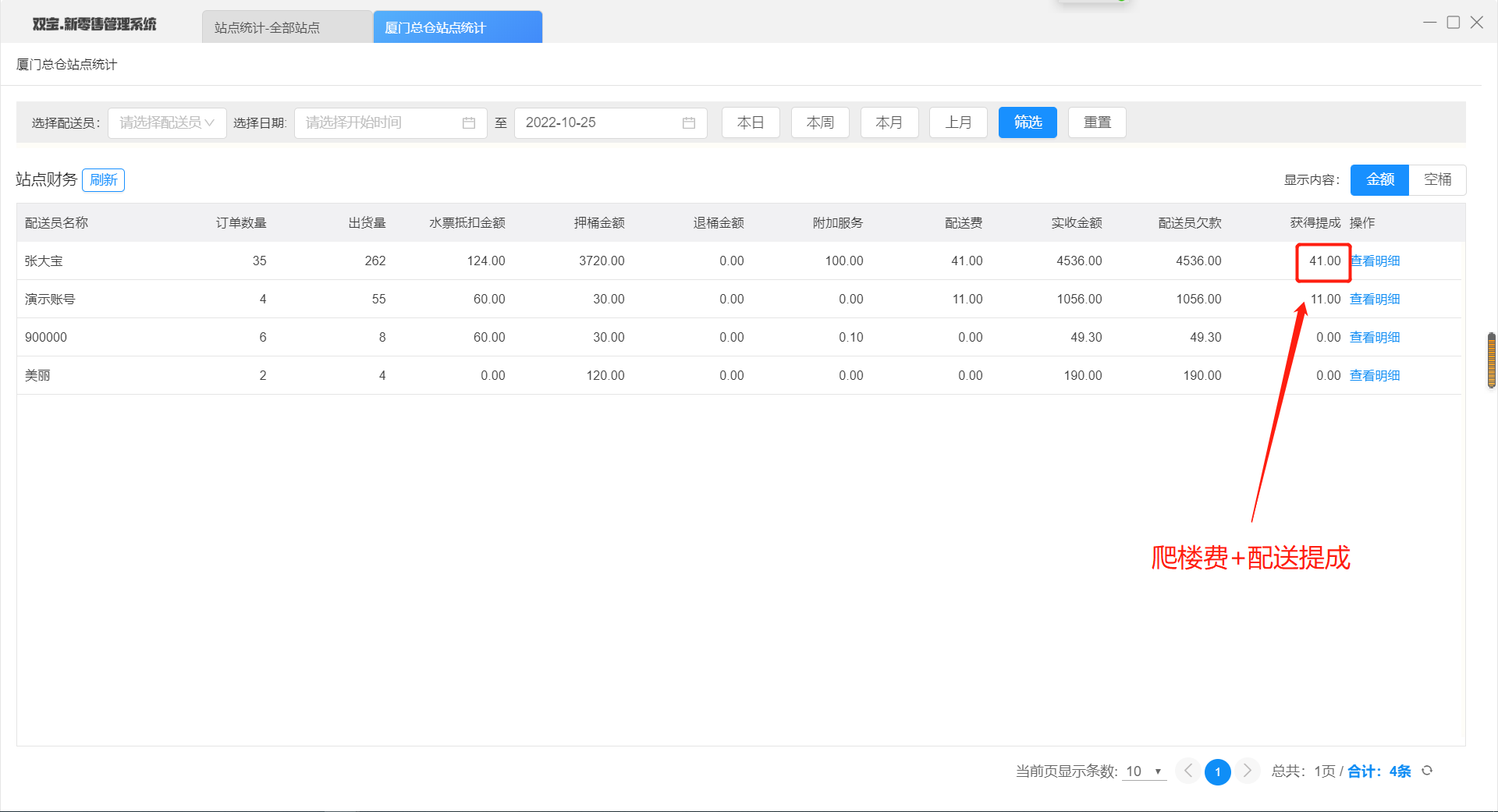Viewport: 1498px width, 812px height.
Task: Select the 厦门总仓站点统计 tab
Action: [x=457, y=28]
